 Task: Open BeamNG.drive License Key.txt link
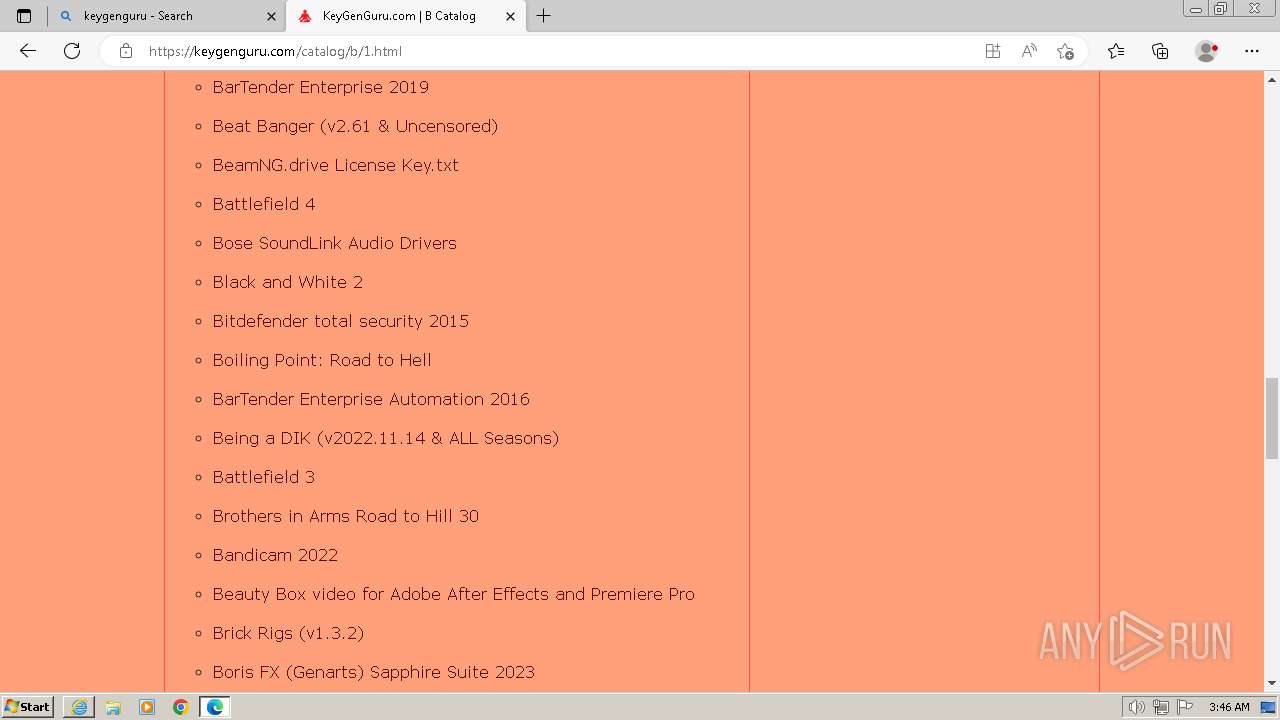(335, 165)
